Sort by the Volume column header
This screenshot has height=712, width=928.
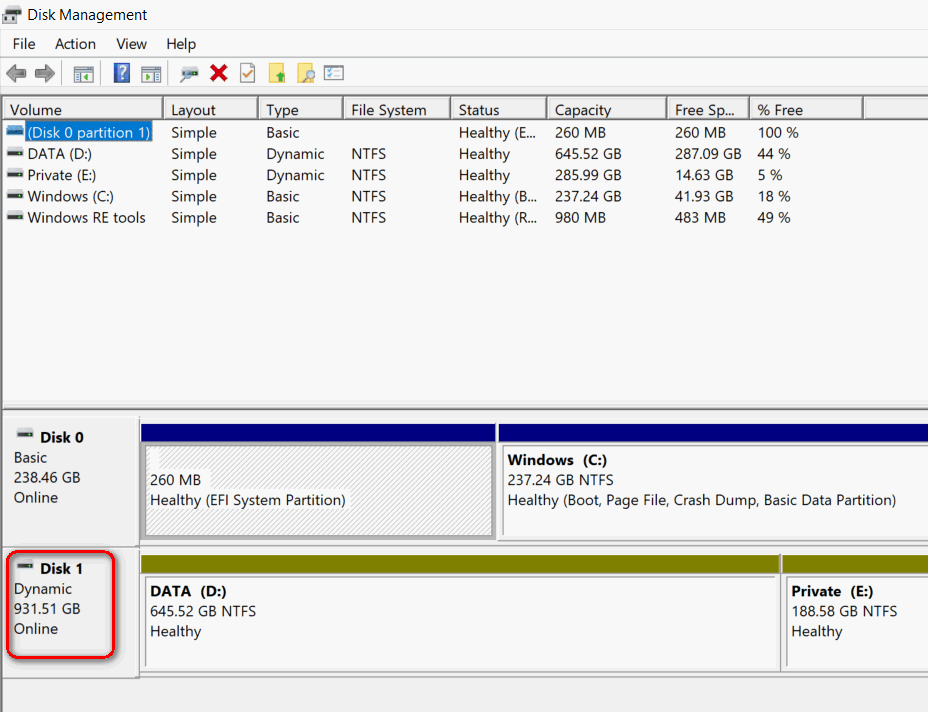click(83, 109)
